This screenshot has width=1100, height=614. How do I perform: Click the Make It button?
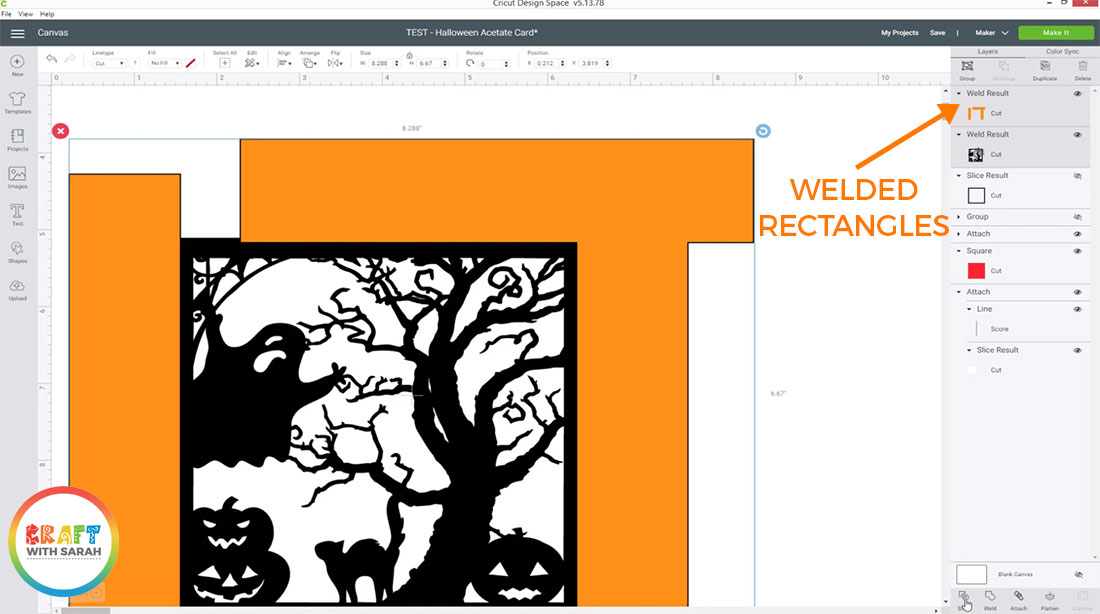click(1055, 33)
